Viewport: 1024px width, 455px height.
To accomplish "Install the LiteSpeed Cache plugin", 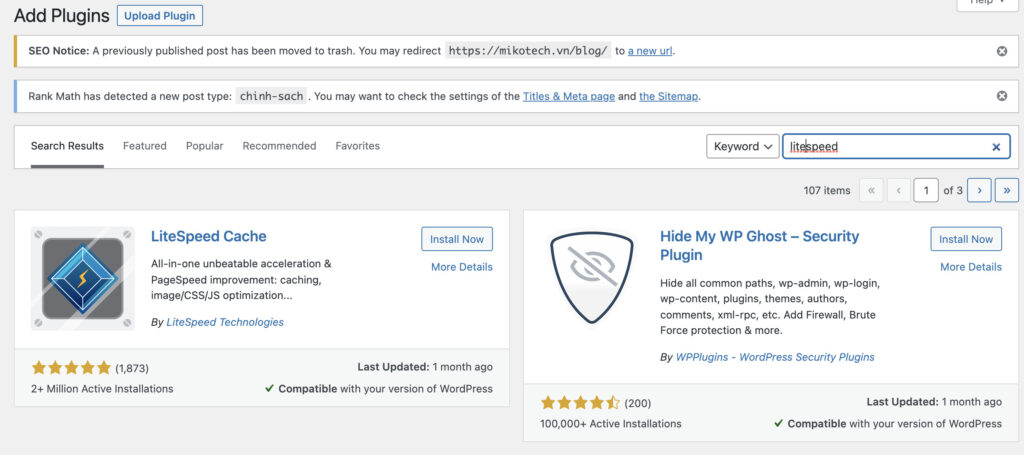I will point(457,239).
